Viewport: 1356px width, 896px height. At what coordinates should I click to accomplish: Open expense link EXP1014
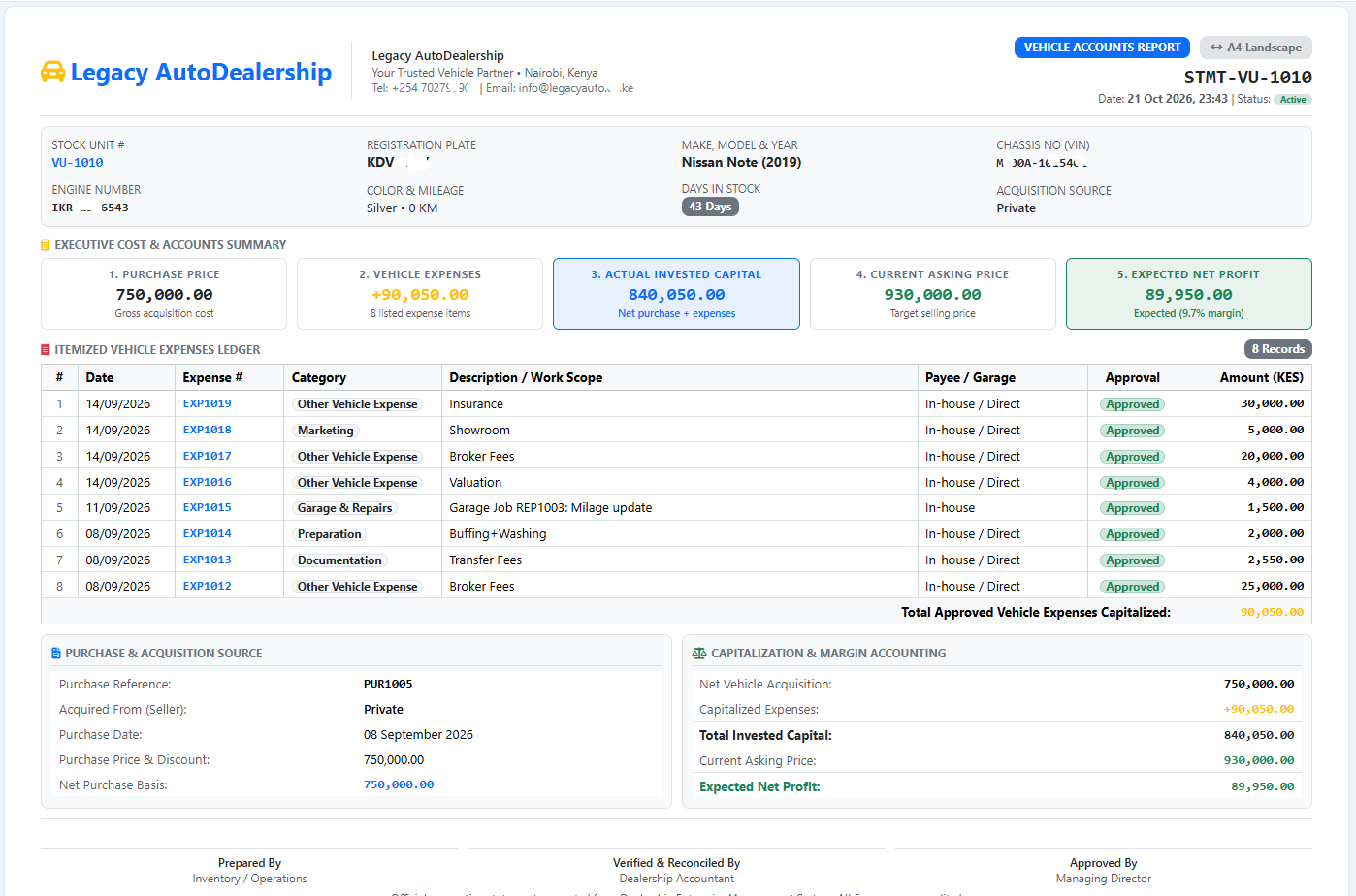(208, 533)
